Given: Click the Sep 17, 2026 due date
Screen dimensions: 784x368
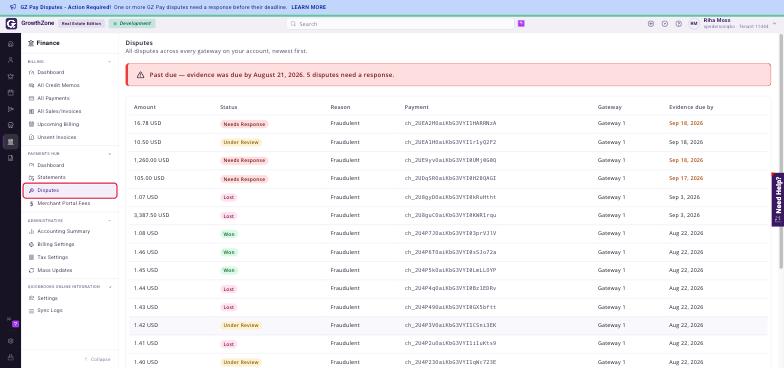Looking at the screenshot, I should (686, 178).
